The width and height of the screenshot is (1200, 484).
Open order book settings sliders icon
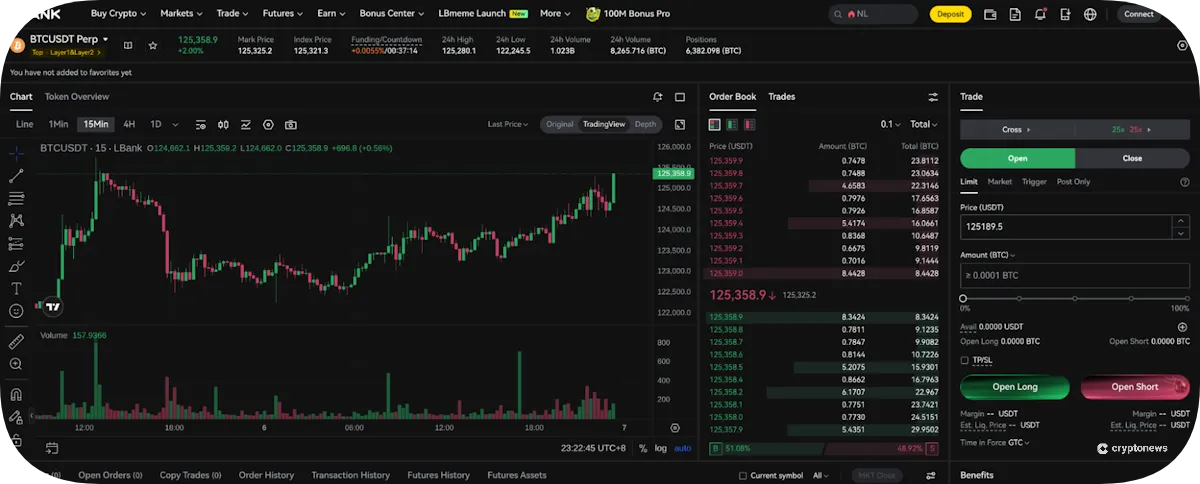pyautogui.click(x=933, y=97)
